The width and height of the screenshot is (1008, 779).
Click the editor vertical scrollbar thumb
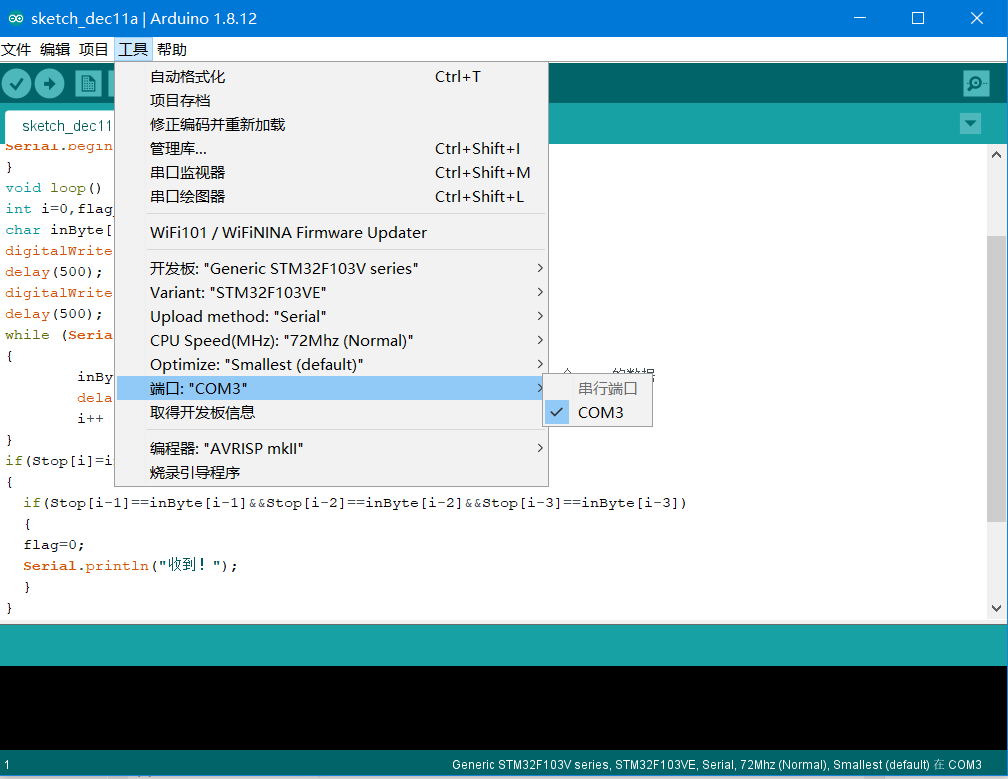coord(996,379)
